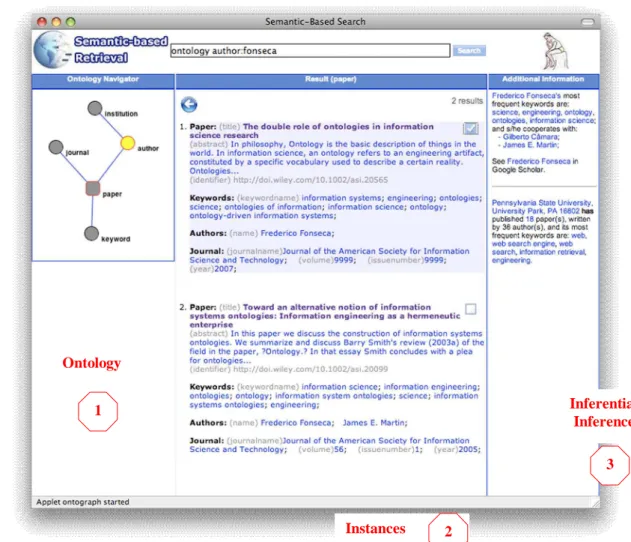Open title 'Toward an alternative notion of information'
This screenshot has width=631, height=542.
pyautogui.click(x=325, y=316)
